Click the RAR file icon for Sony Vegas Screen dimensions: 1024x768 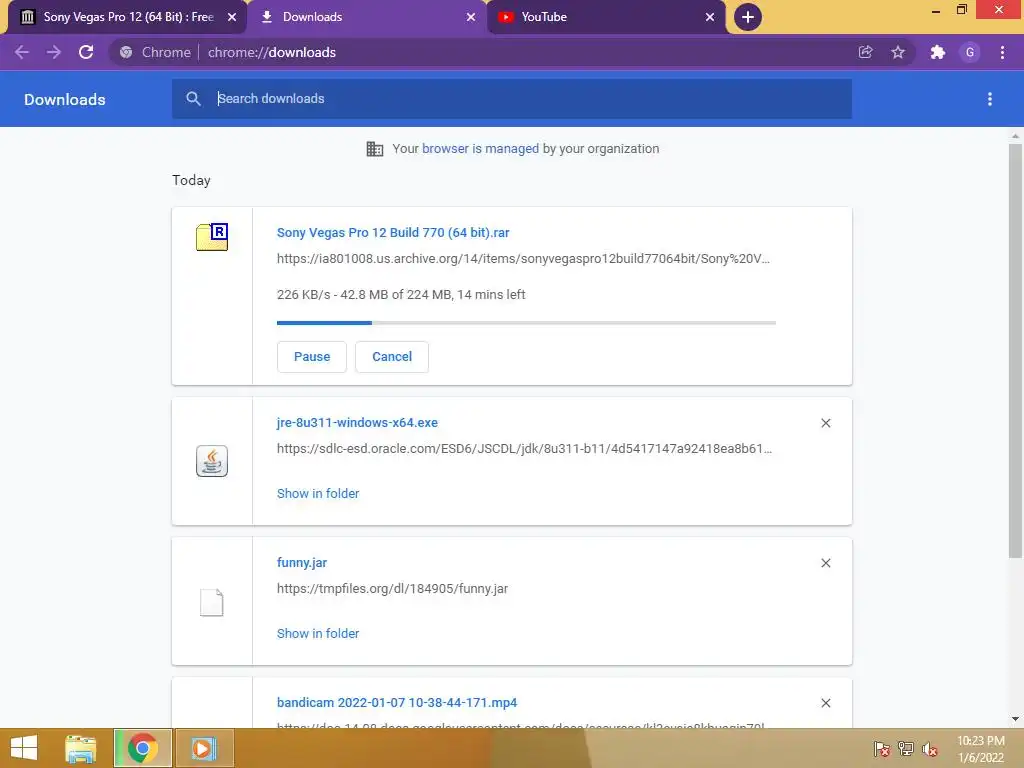212,237
